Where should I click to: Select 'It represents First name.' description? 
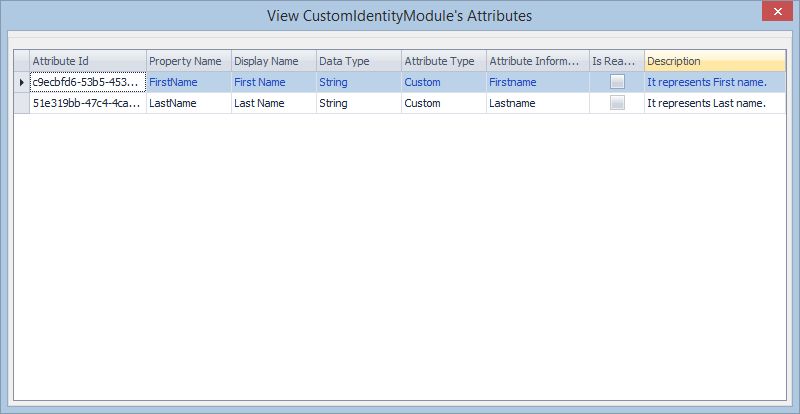click(x=715, y=82)
